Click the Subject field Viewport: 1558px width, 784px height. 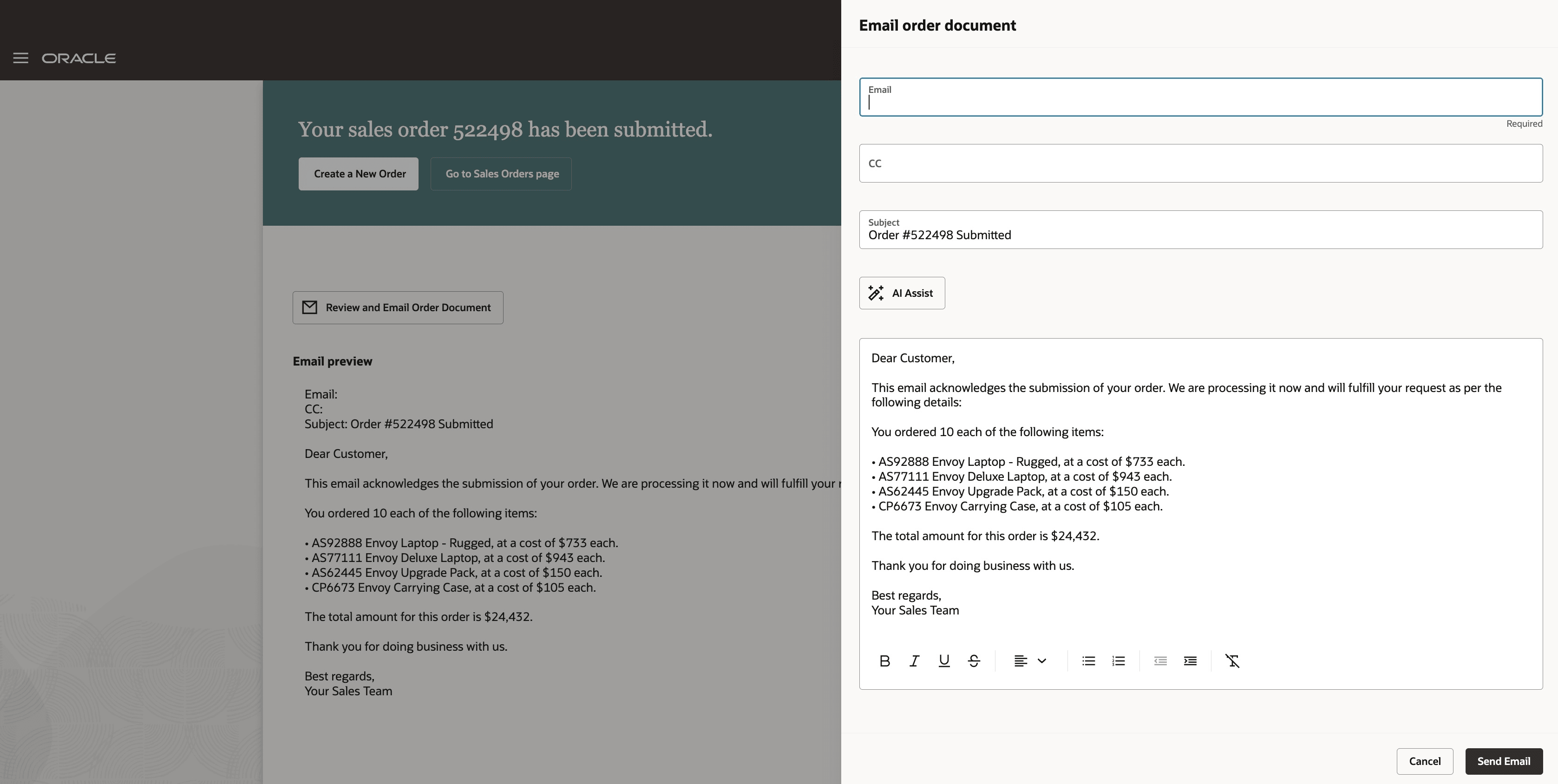tap(1201, 230)
